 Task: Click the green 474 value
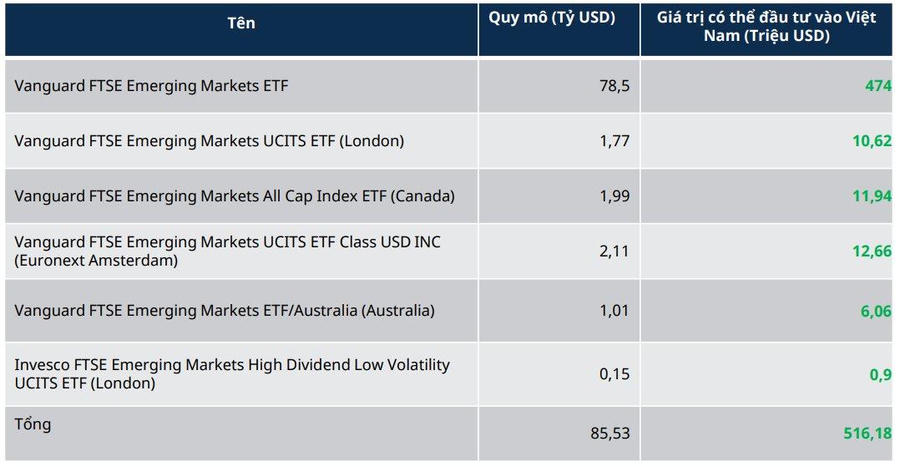877,86
